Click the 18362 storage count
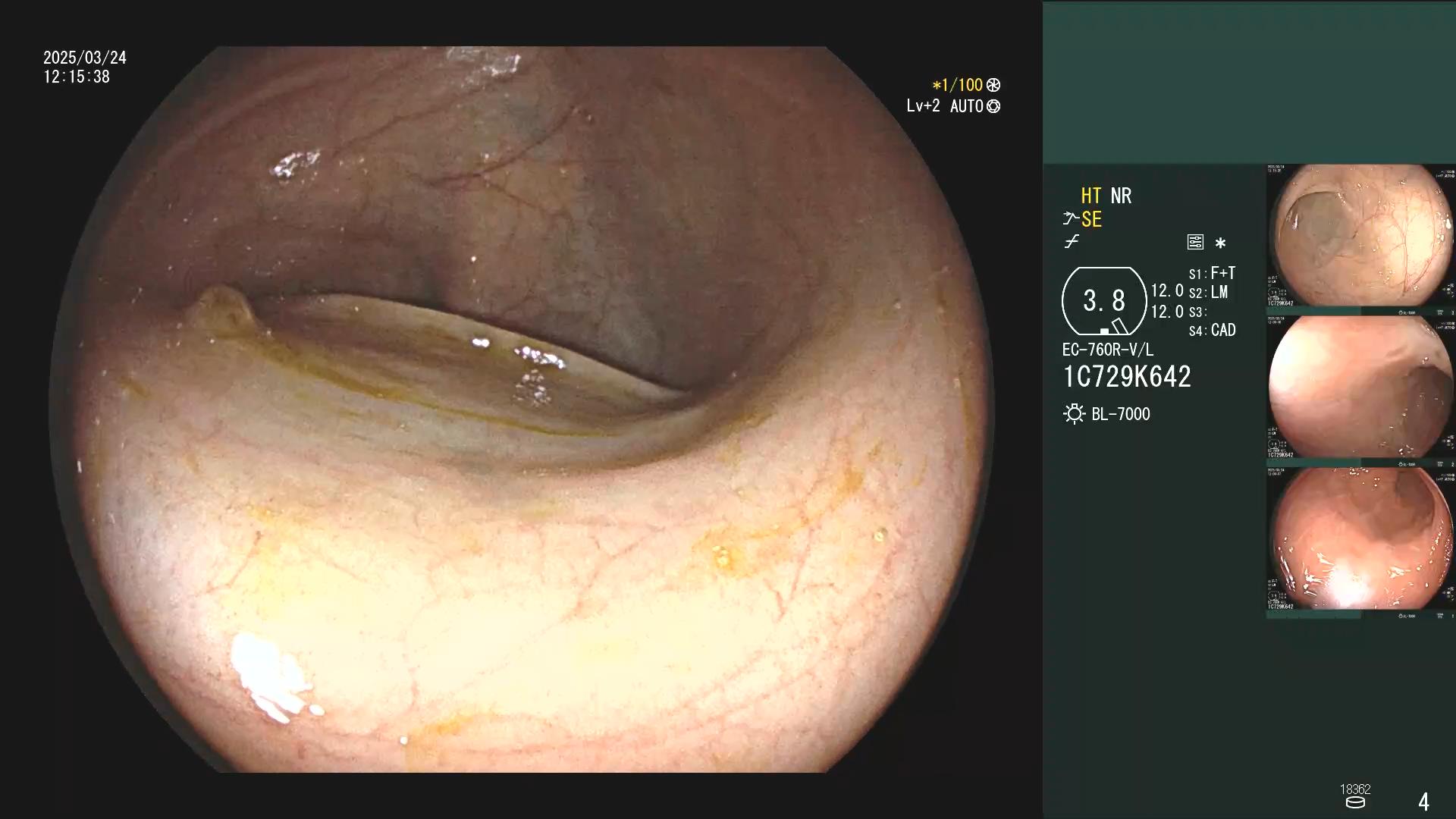The width and height of the screenshot is (1456, 819). pos(1355,789)
